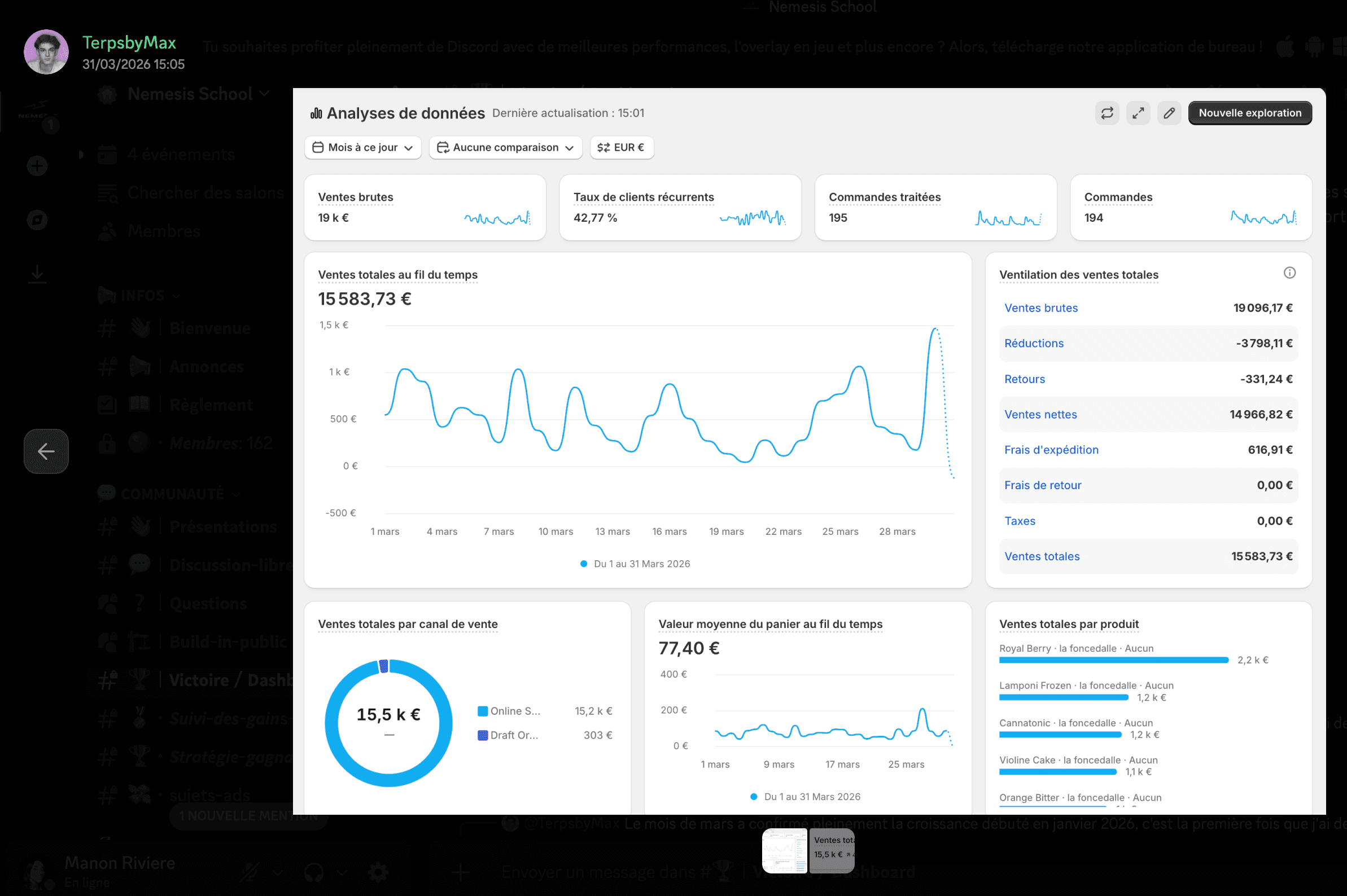Click the Online S... legend color swatch

[483, 711]
